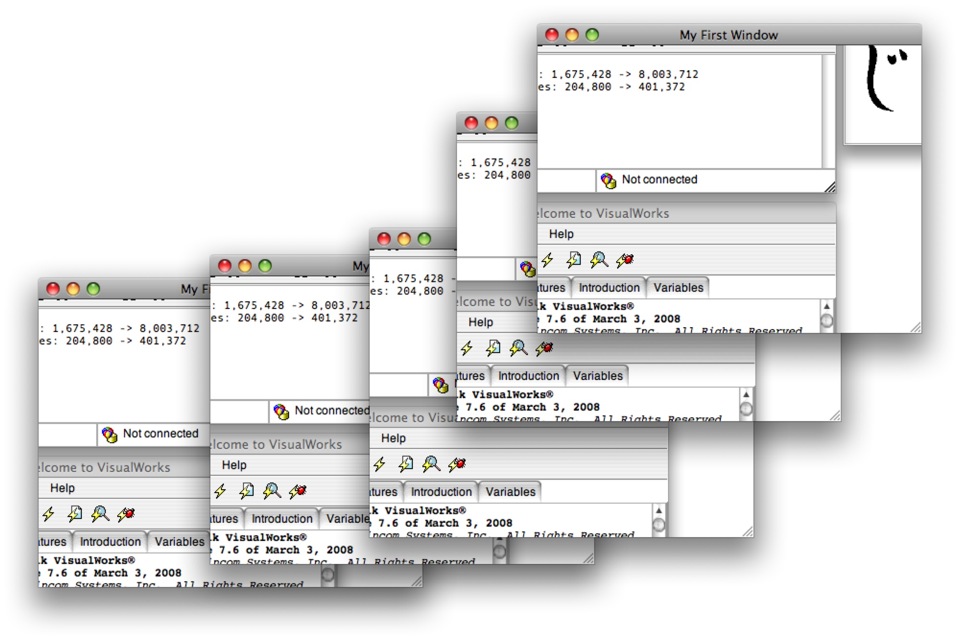Click the Do it lightning icon in the rightmost window

pyautogui.click(x=547, y=260)
